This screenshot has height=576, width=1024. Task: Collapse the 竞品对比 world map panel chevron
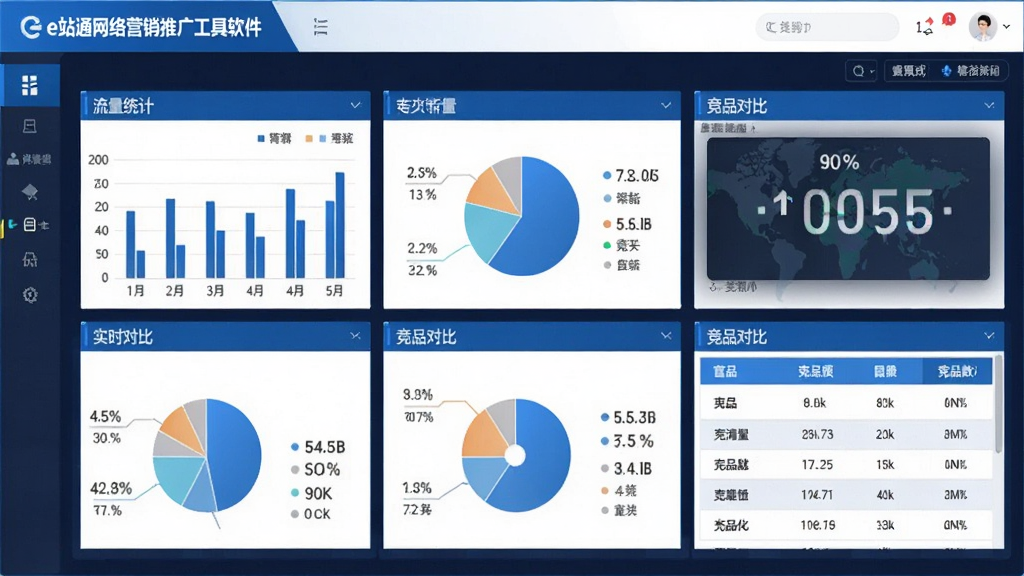point(989,105)
